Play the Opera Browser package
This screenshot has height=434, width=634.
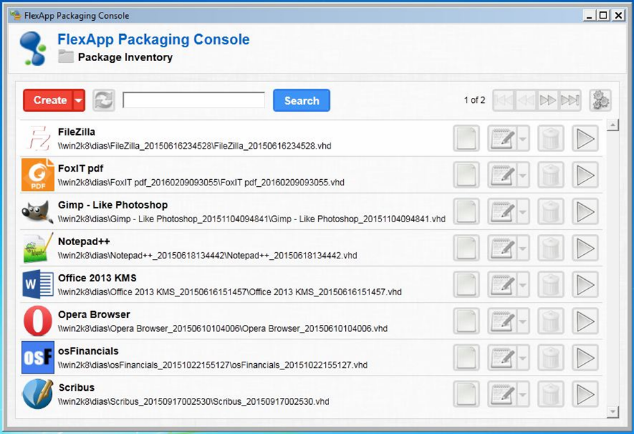tap(585, 321)
